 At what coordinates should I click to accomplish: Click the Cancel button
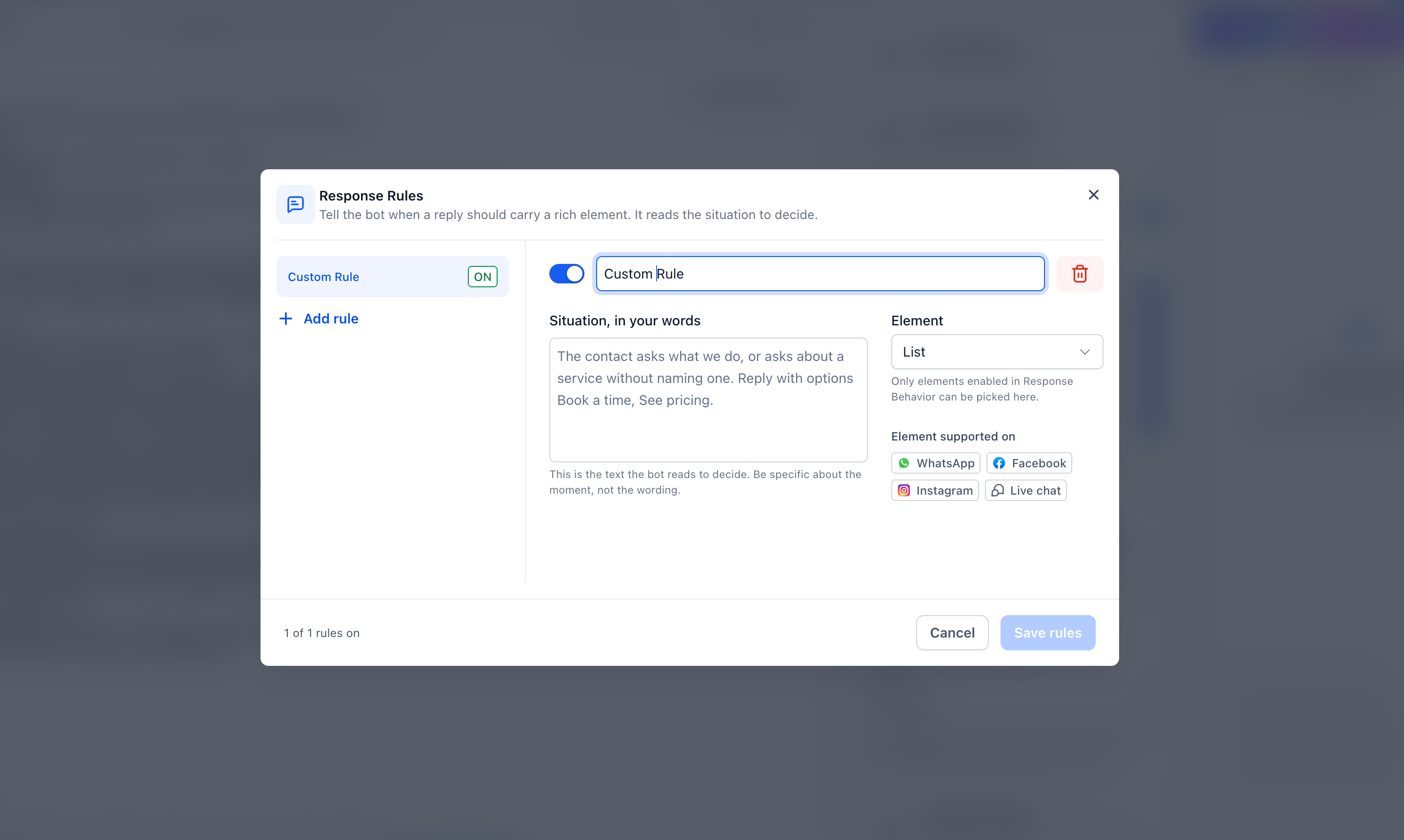point(952,633)
